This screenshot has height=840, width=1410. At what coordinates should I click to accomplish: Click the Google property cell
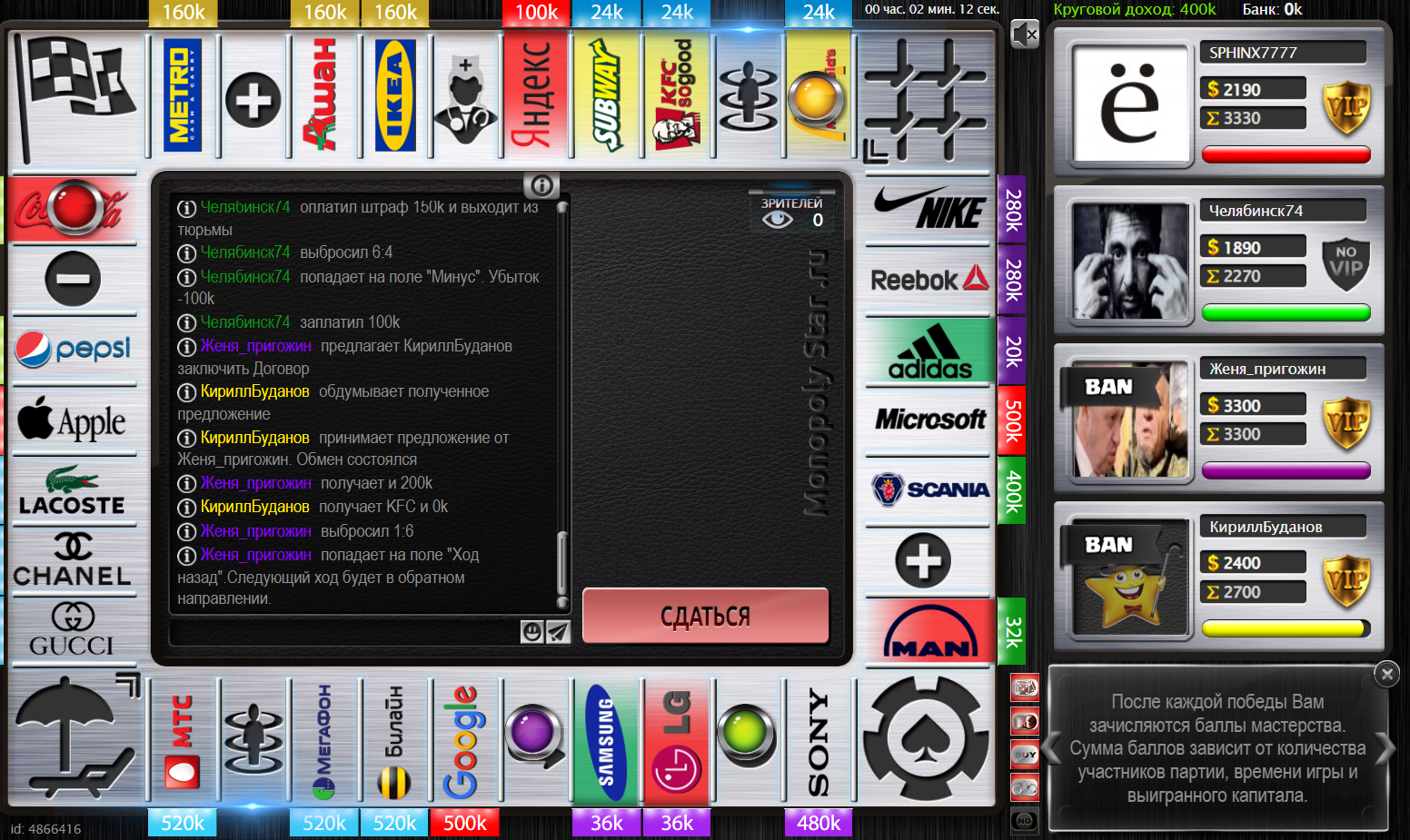coord(465,741)
